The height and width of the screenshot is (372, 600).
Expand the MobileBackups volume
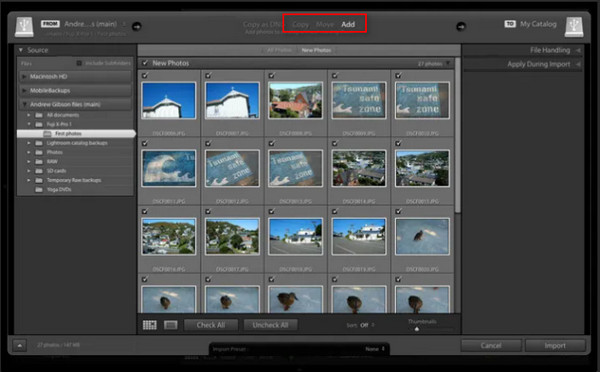click(24, 91)
